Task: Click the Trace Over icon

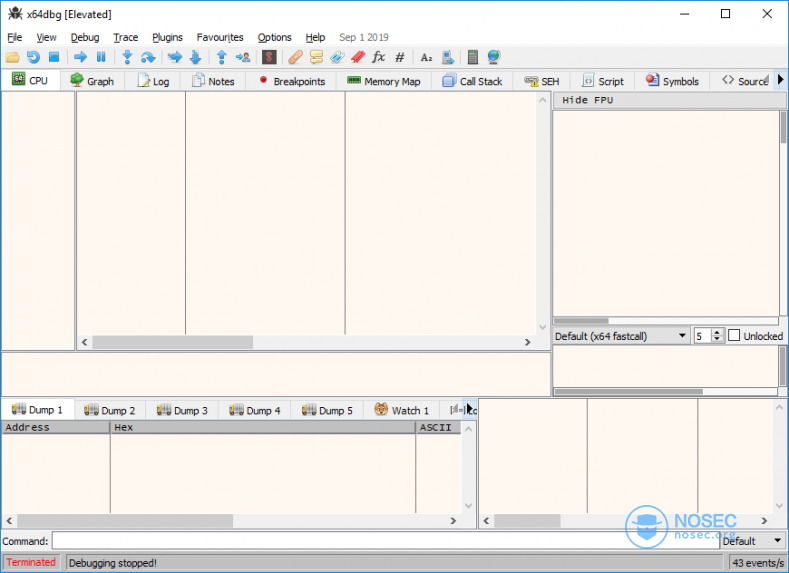Action: 195,57
